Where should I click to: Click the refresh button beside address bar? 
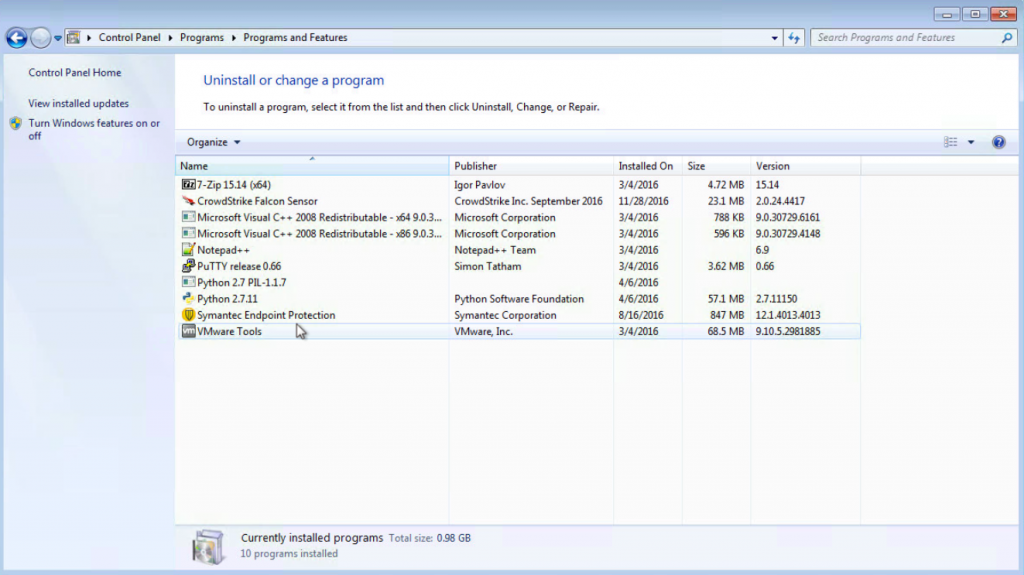click(x=795, y=38)
